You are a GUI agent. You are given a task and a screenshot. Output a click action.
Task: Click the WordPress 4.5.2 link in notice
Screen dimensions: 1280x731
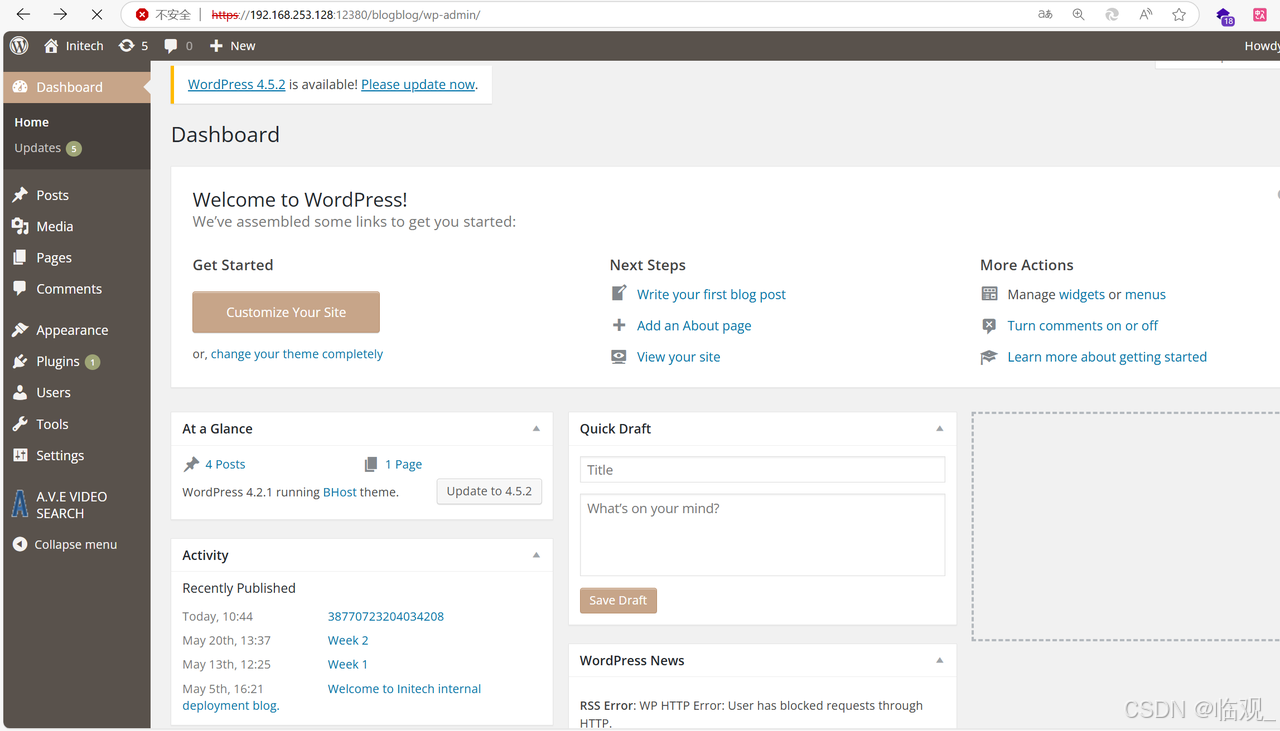[237, 84]
